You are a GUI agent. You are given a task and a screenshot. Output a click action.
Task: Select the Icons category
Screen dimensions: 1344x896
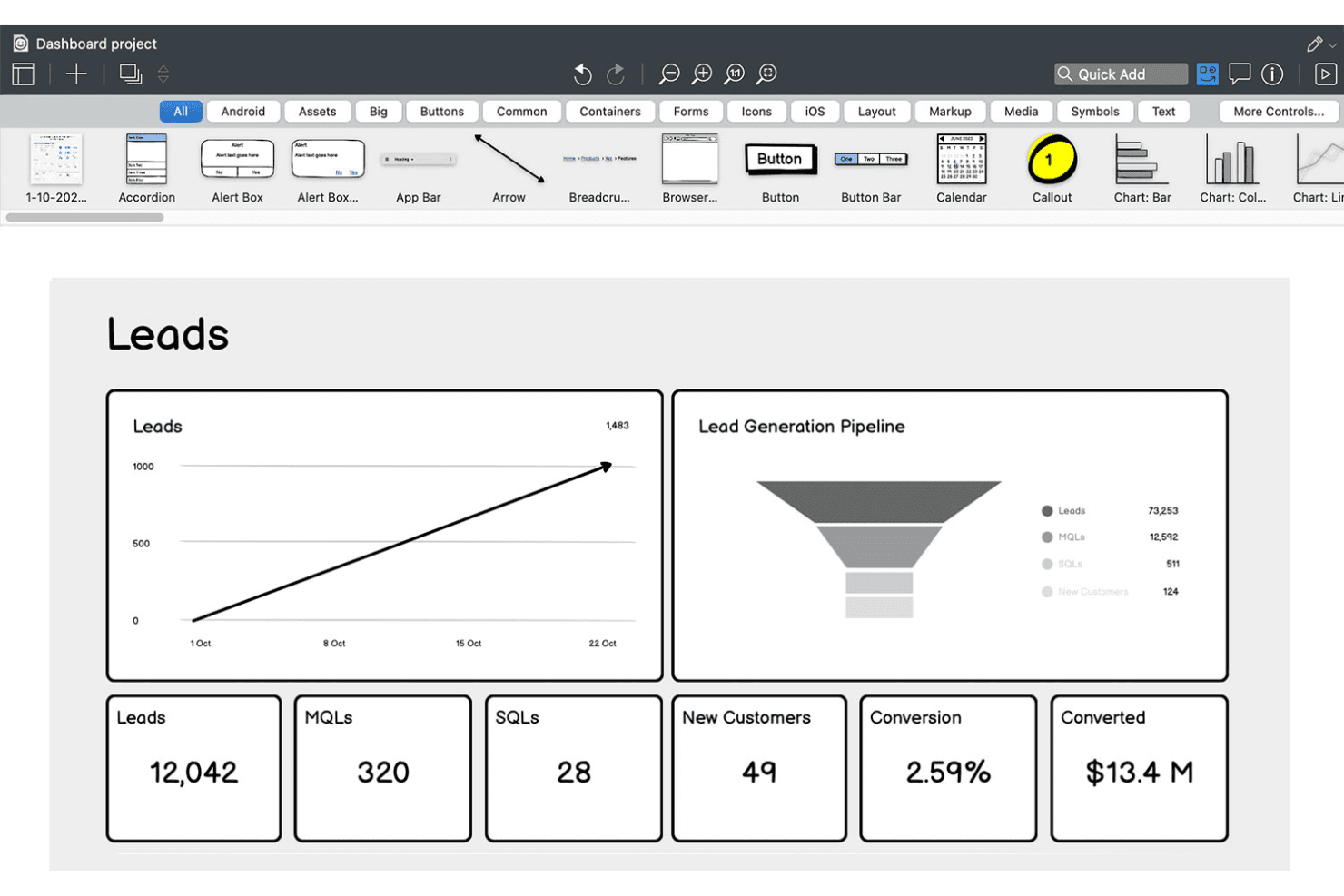(x=756, y=112)
